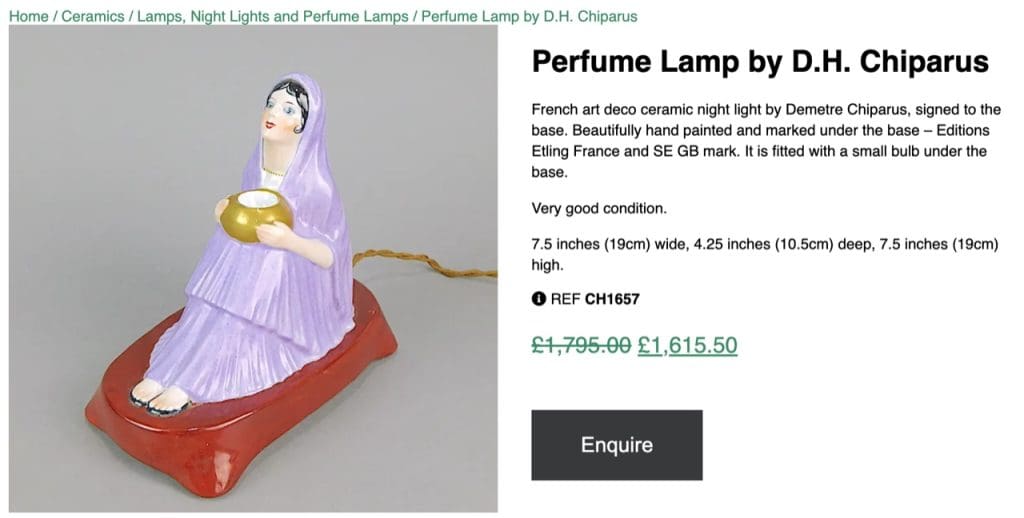
Task: Click the Very good condition text
Action: pos(598,209)
